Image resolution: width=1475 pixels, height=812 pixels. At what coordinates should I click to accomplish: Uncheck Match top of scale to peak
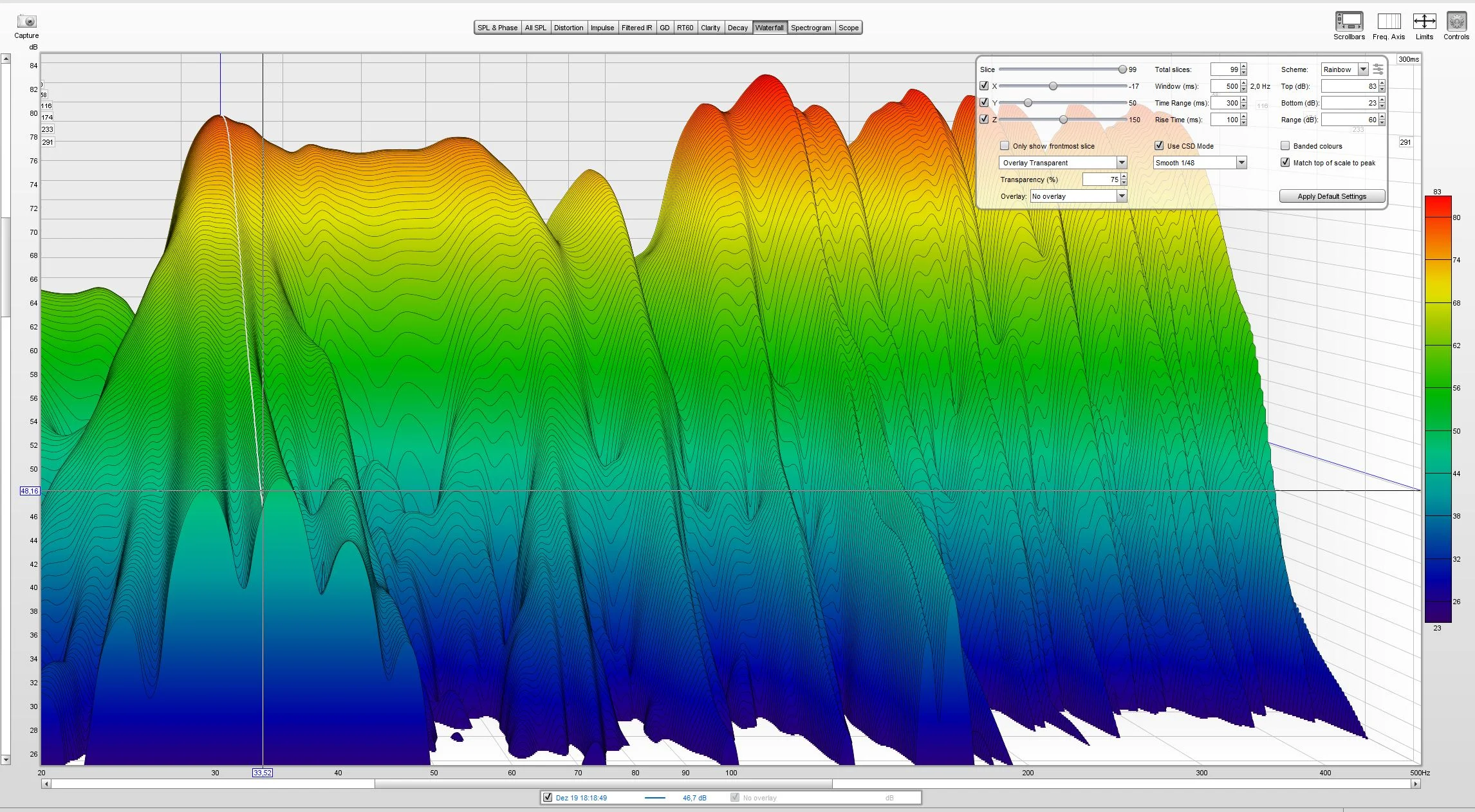point(1285,163)
